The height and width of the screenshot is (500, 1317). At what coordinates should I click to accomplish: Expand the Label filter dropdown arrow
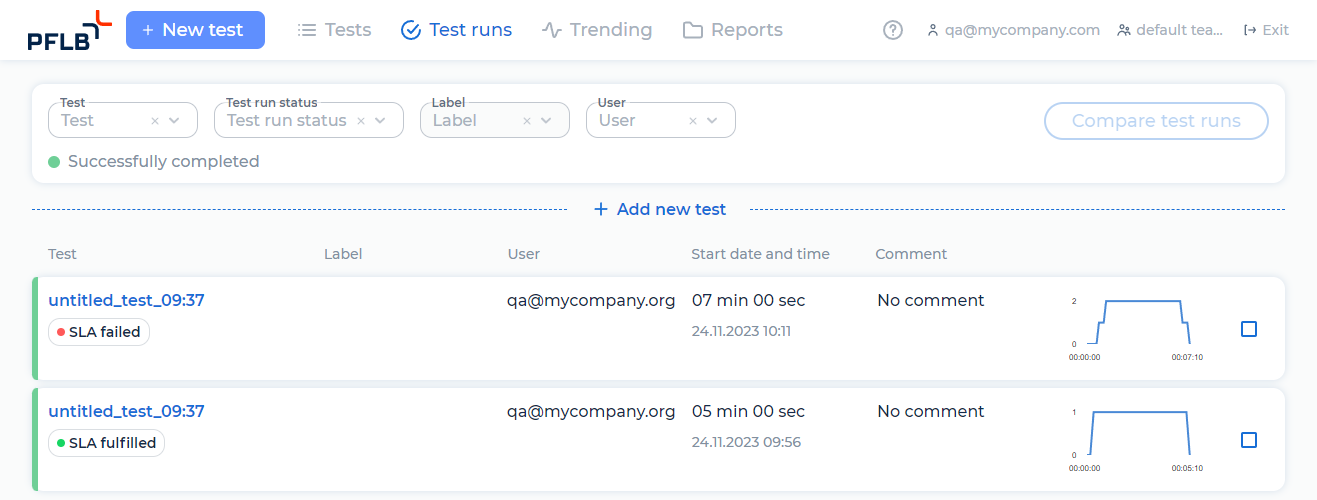[547, 121]
